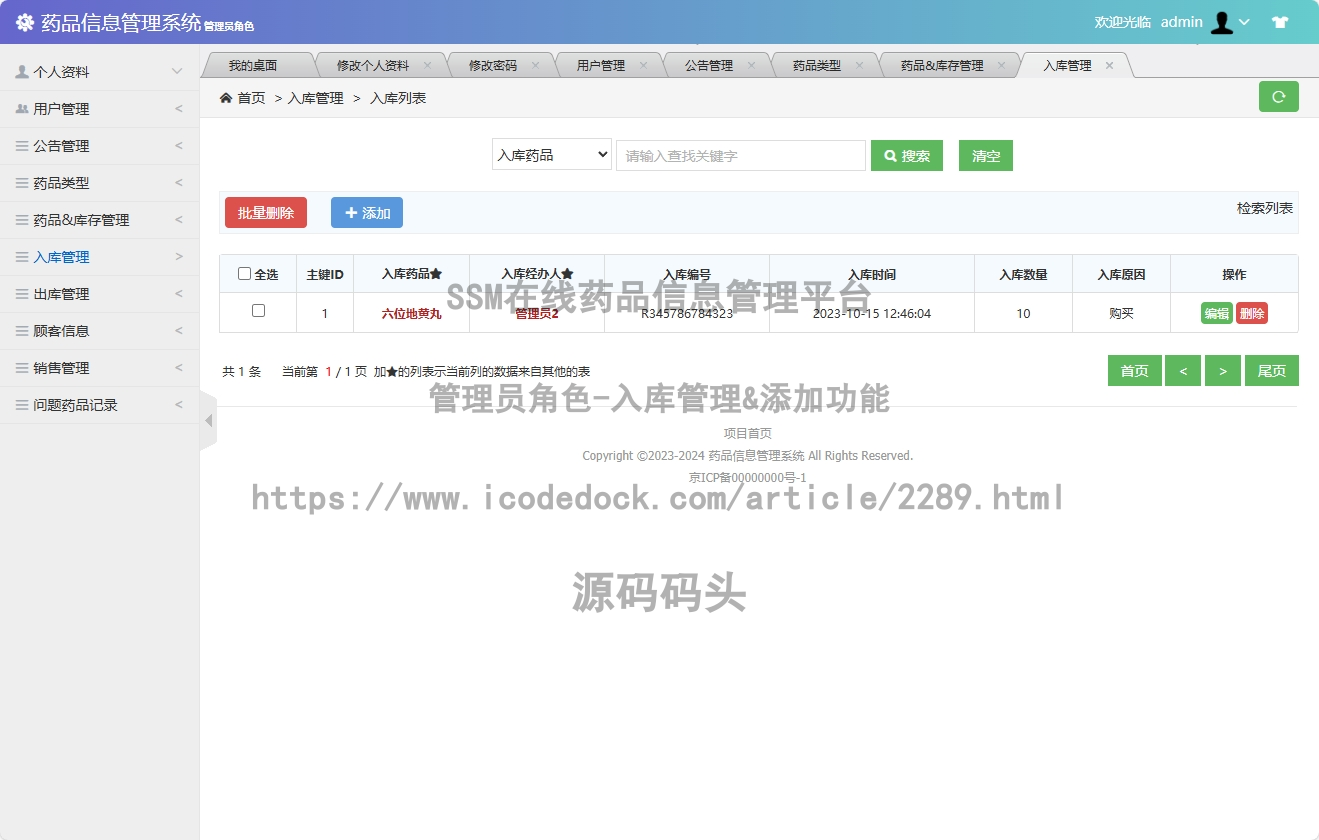Click the next page > button
The height and width of the screenshot is (840, 1319).
[1223, 371]
